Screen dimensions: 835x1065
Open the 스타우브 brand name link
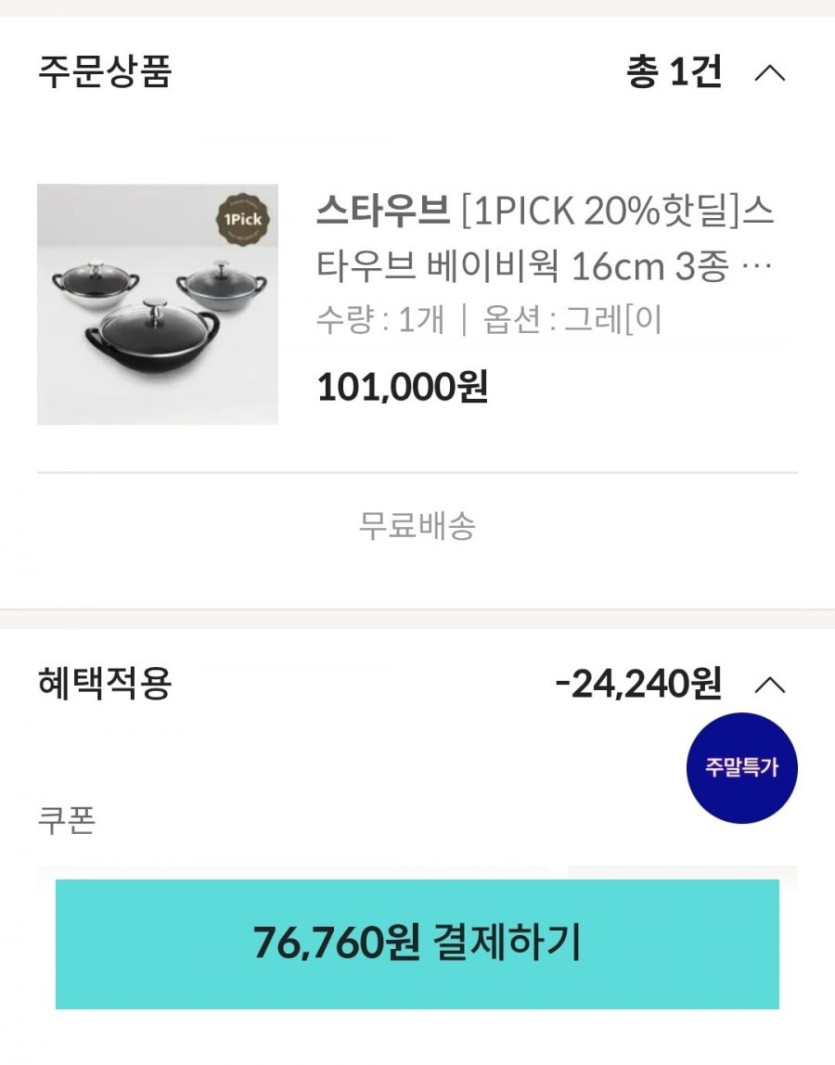[x=383, y=212]
